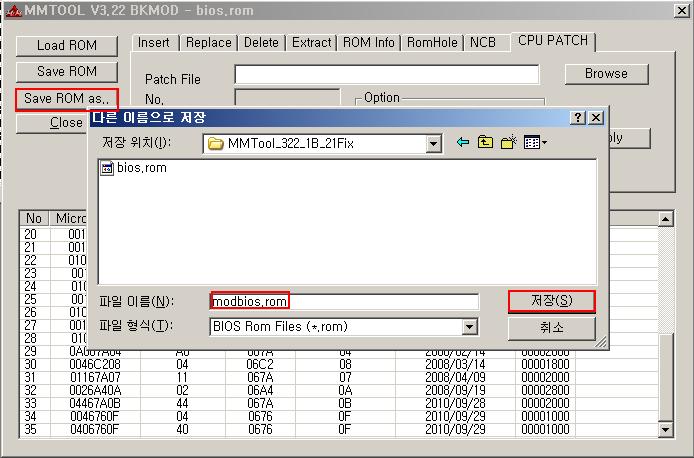This screenshot has height=458, width=694.
Task: Click the 저장(S) save button
Action: (551, 301)
